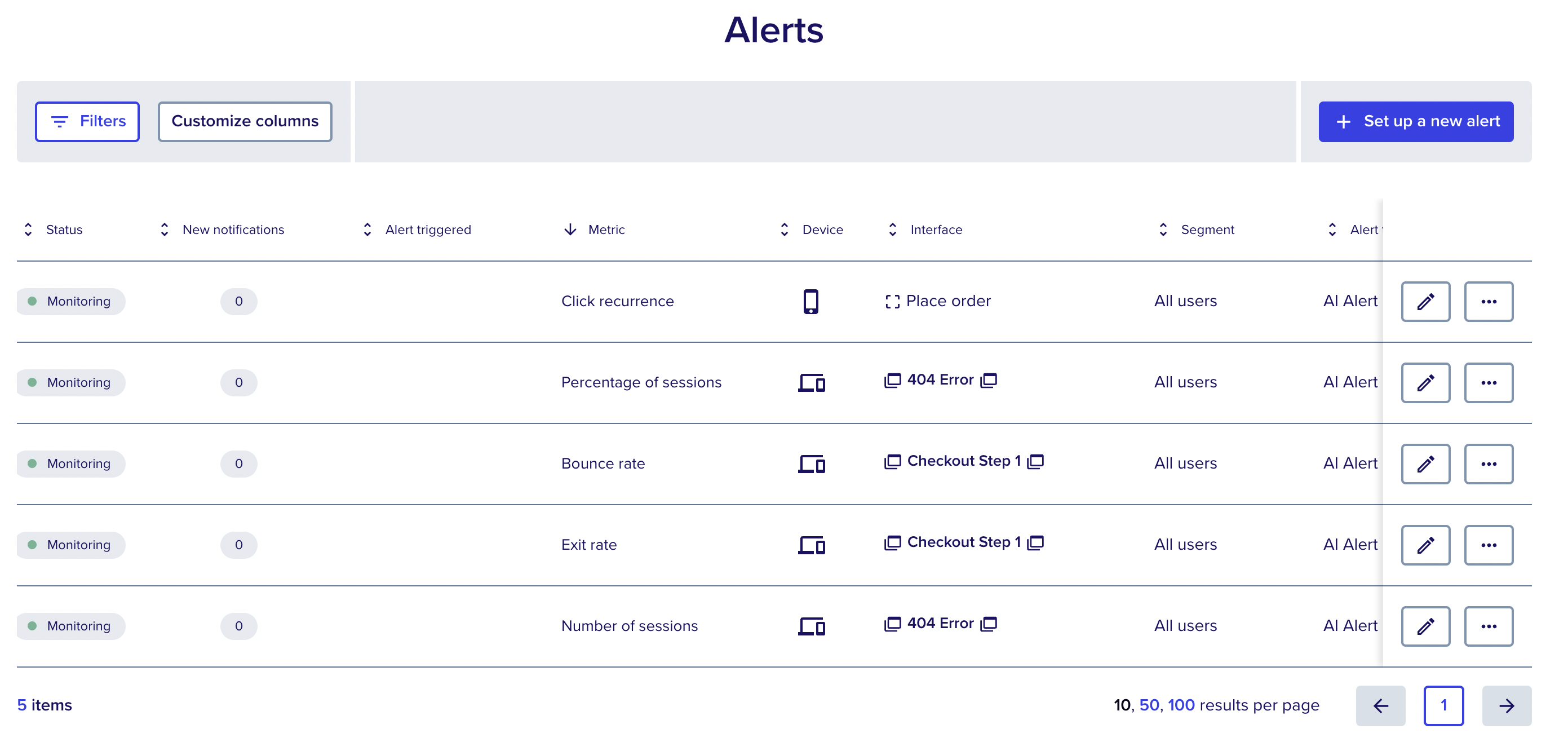Show 50 results per page
This screenshot has height=733, width=1568.
(x=1150, y=705)
